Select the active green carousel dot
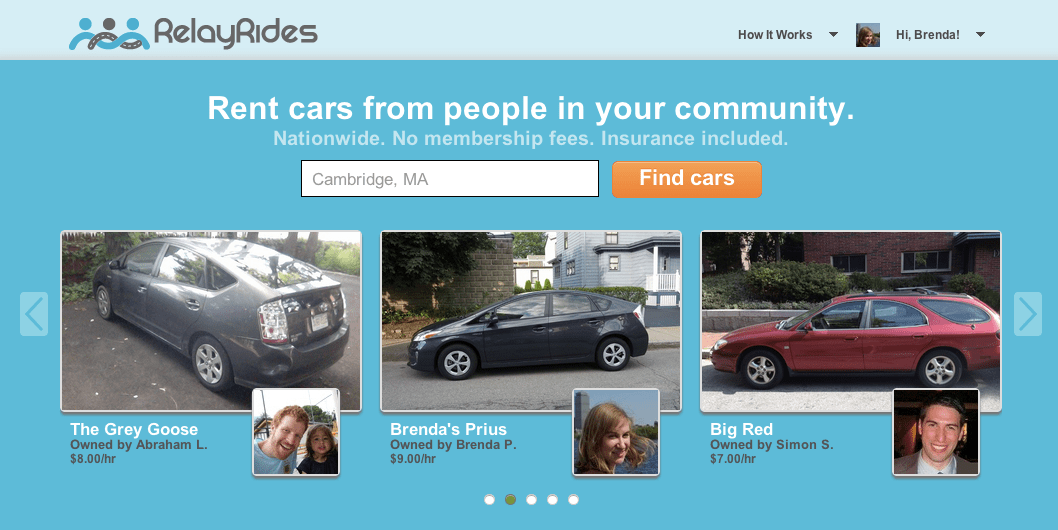 coord(510,500)
